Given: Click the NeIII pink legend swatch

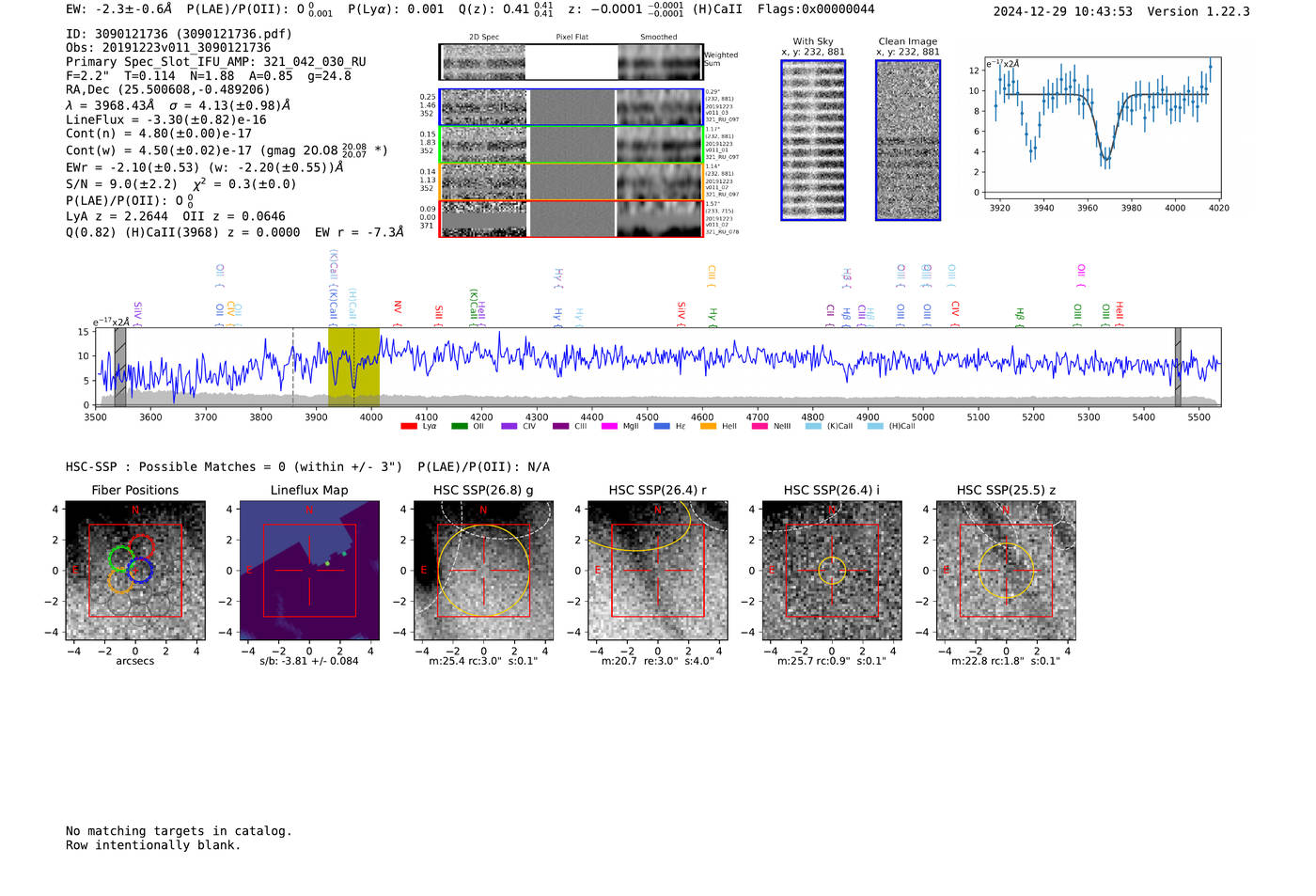Looking at the screenshot, I should (759, 426).
